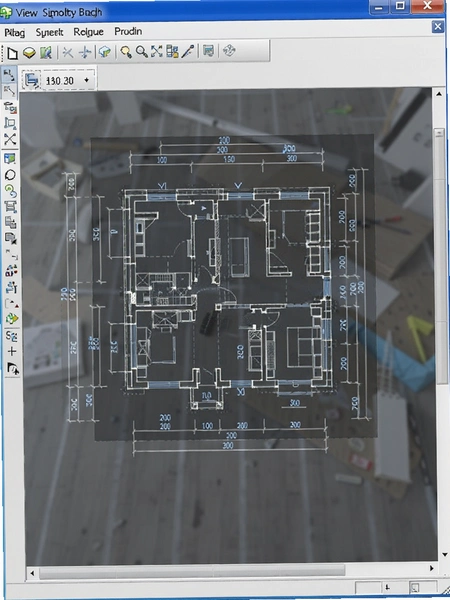Image resolution: width=450 pixels, height=600 pixels.
Task: Click the 3D box view icon
Action: point(104,52)
